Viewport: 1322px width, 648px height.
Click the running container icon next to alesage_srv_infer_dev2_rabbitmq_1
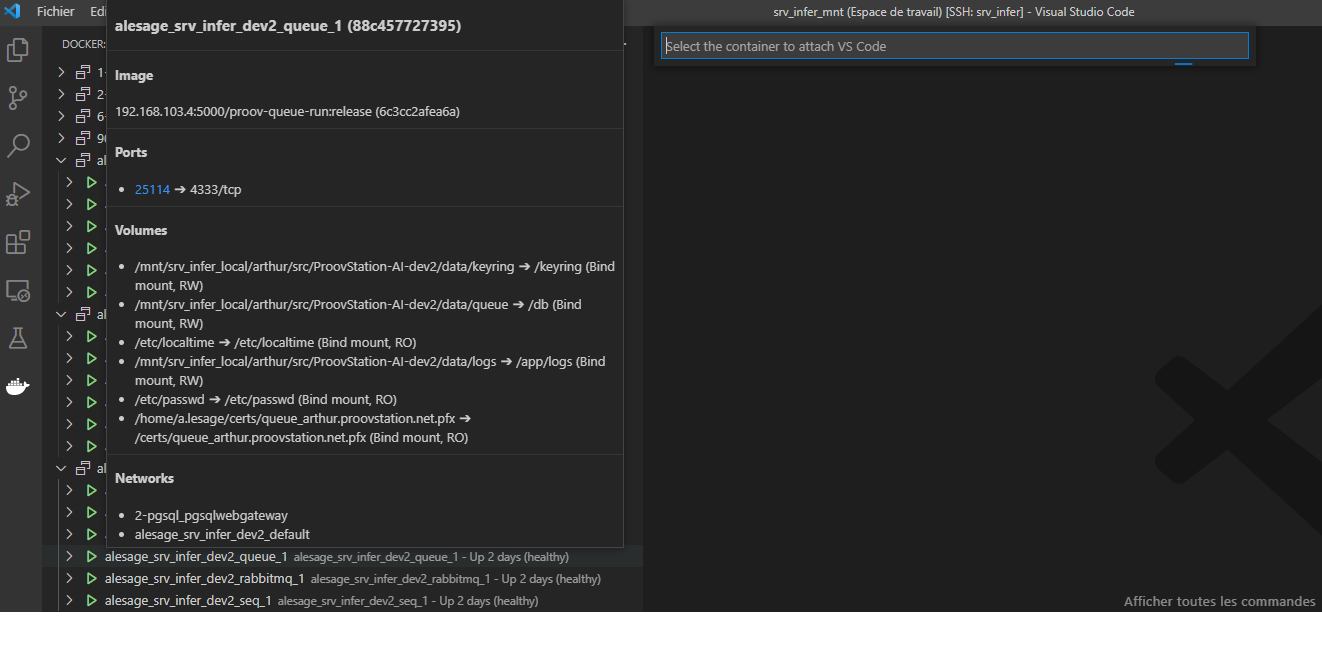click(91, 578)
